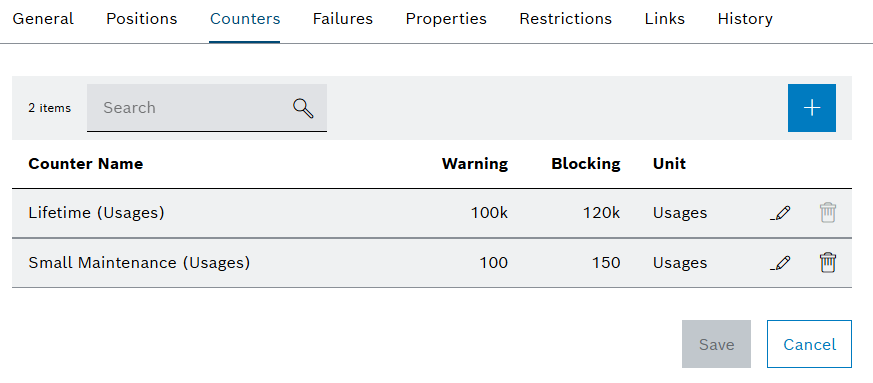
Task: Show the Restrictions tab
Action: [565, 19]
